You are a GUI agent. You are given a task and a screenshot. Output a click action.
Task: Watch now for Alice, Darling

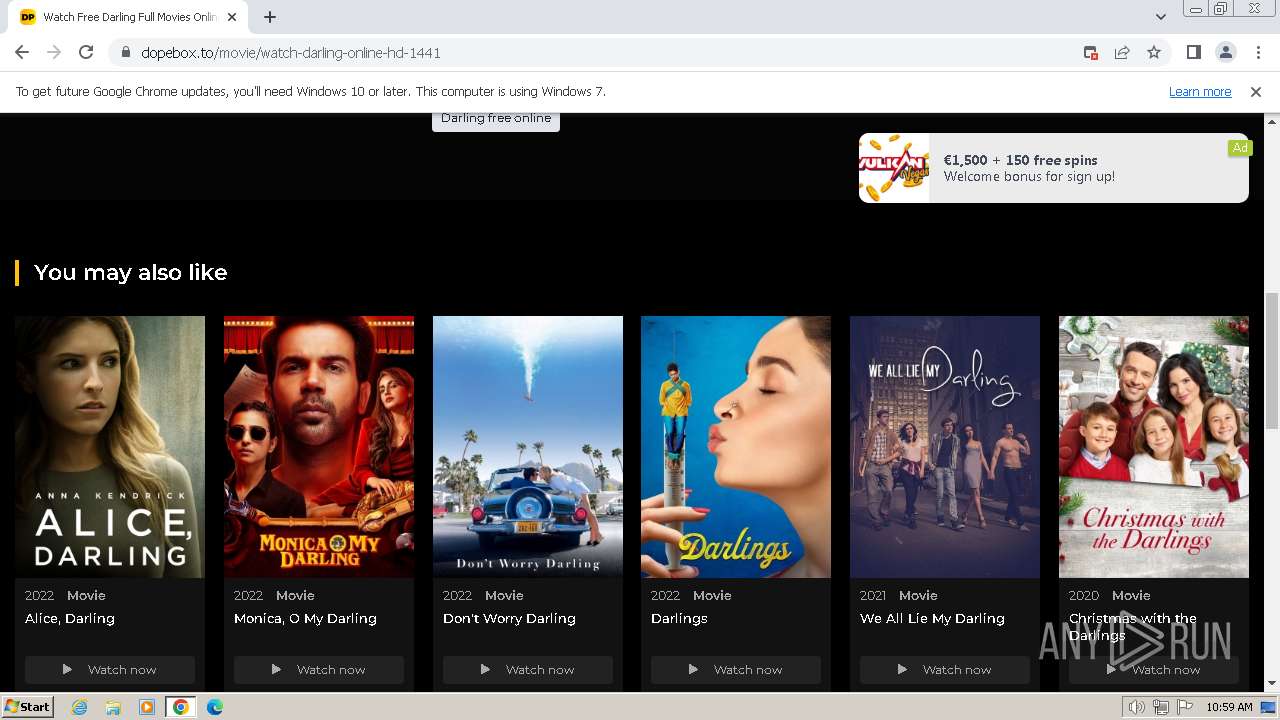pyautogui.click(x=110, y=670)
